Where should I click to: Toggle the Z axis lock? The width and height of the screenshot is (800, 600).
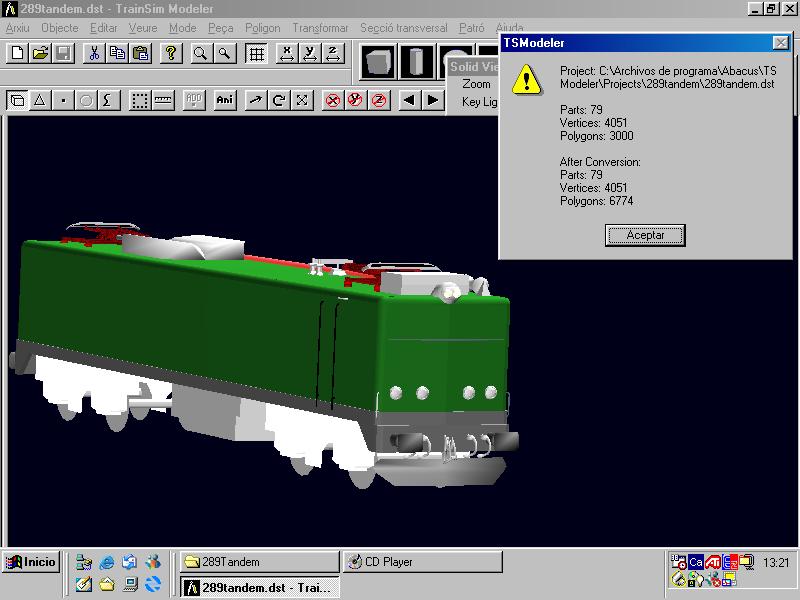[x=335, y=54]
